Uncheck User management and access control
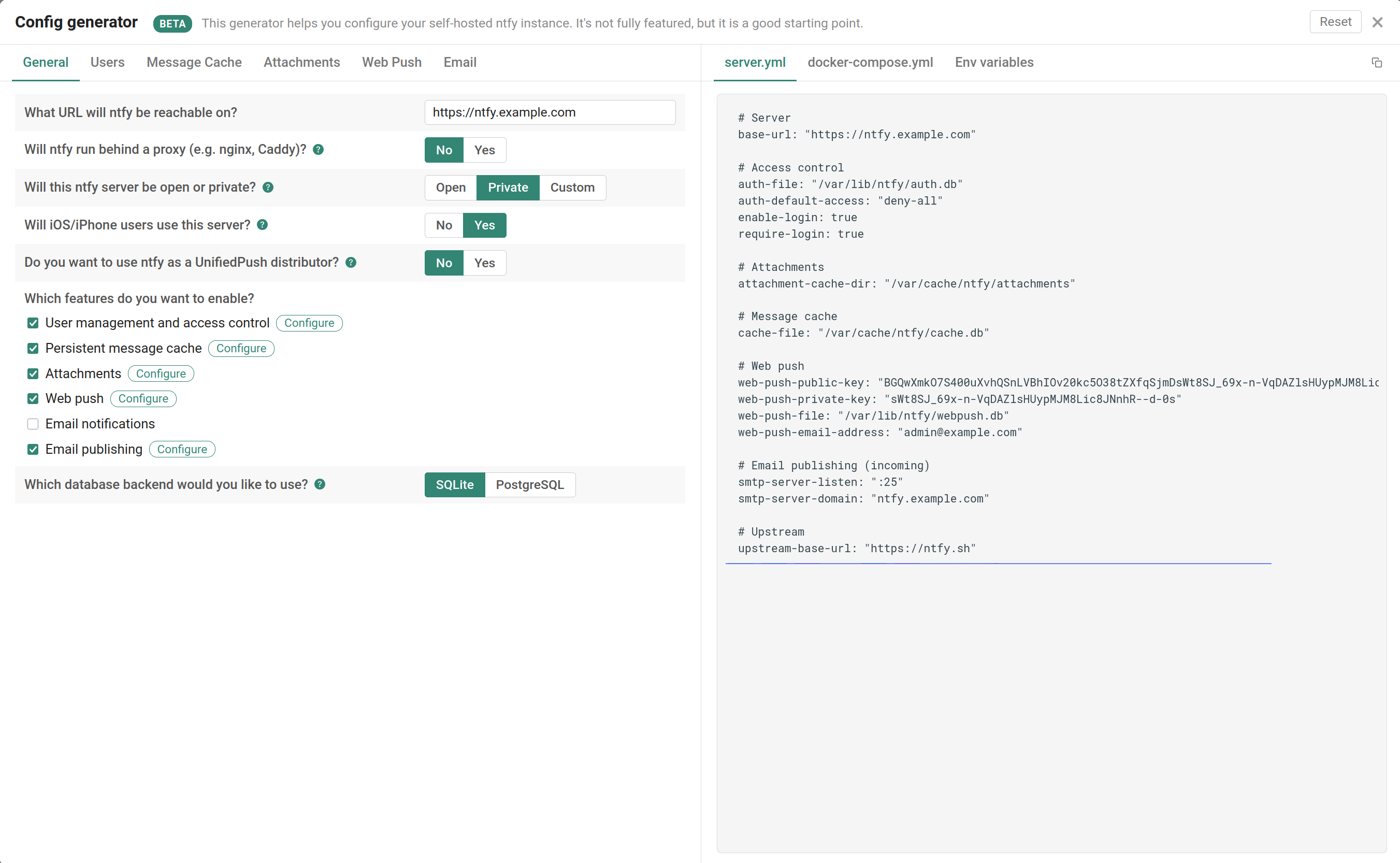The height and width of the screenshot is (863, 1400). pyautogui.click(x=33, y=323)
